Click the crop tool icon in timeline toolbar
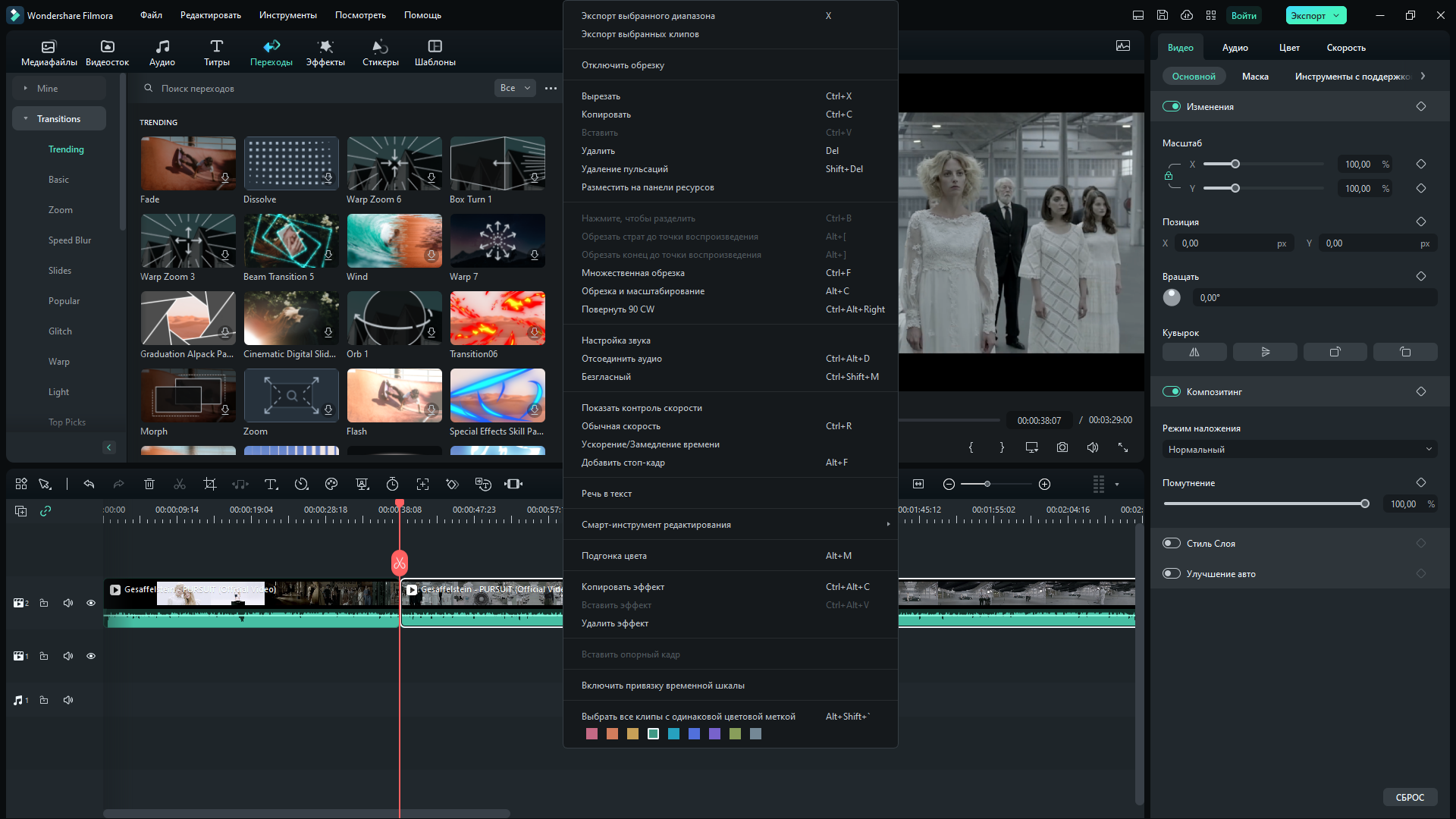 pos(210,484)
